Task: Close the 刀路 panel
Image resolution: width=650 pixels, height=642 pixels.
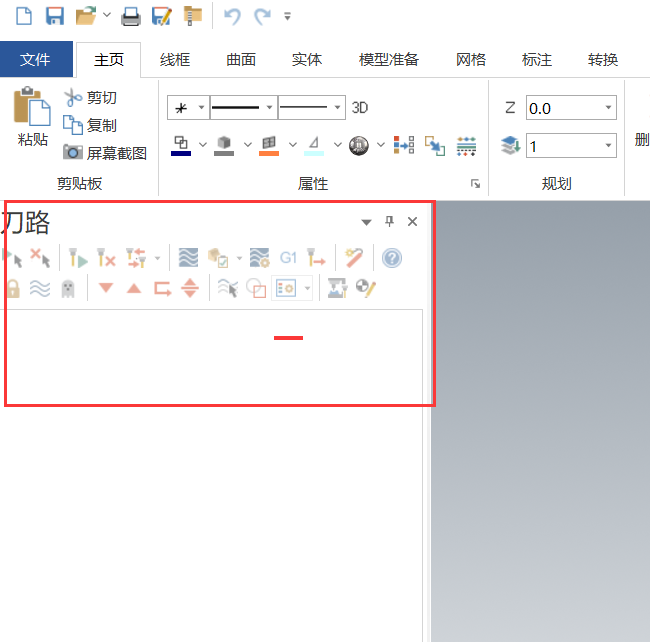Action: (412, 222)
